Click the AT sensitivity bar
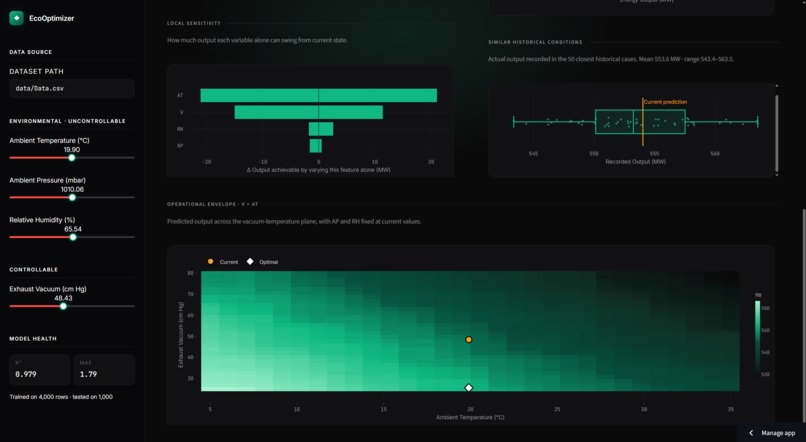The width and height of the screenshot is (806, 442). pos(319,95)
